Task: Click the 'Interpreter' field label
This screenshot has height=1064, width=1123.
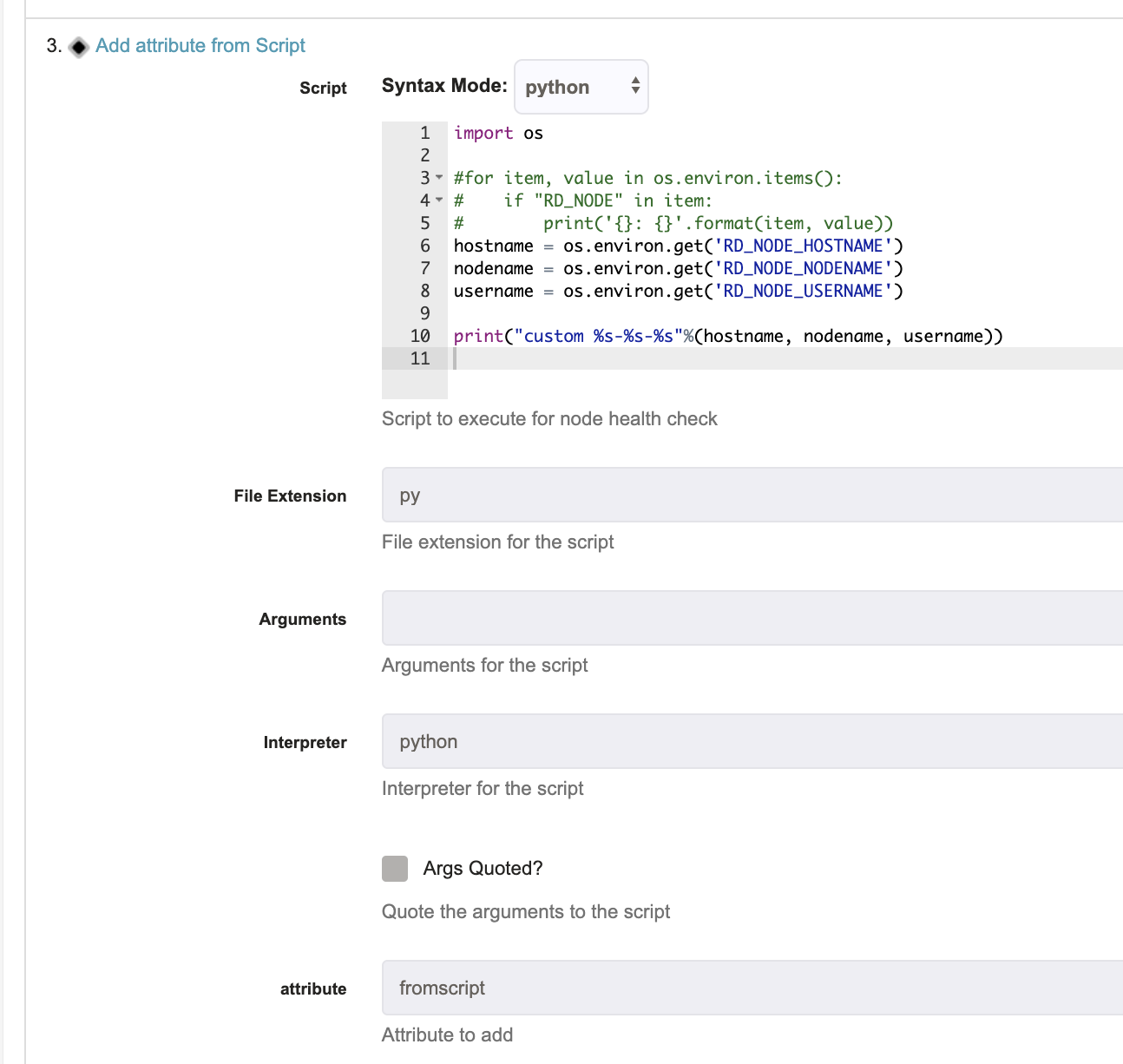Action: 305,742
